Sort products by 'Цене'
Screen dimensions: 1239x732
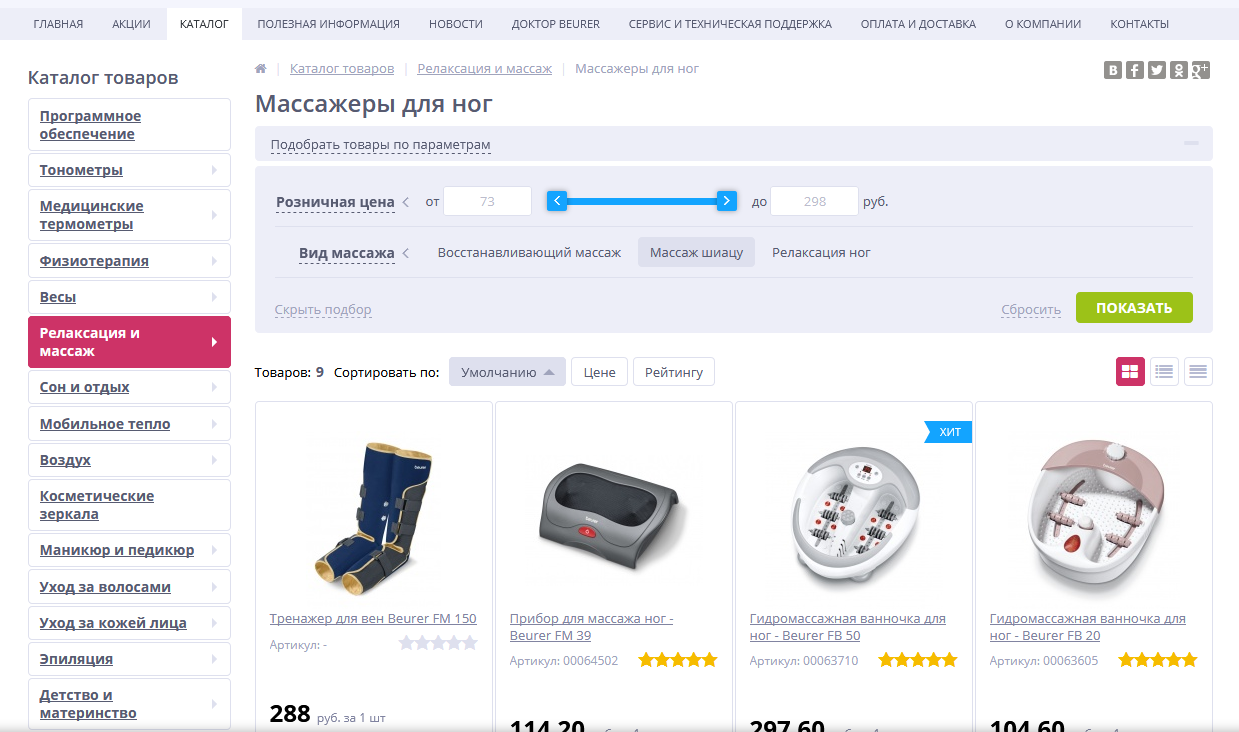[x=599, y=372]
